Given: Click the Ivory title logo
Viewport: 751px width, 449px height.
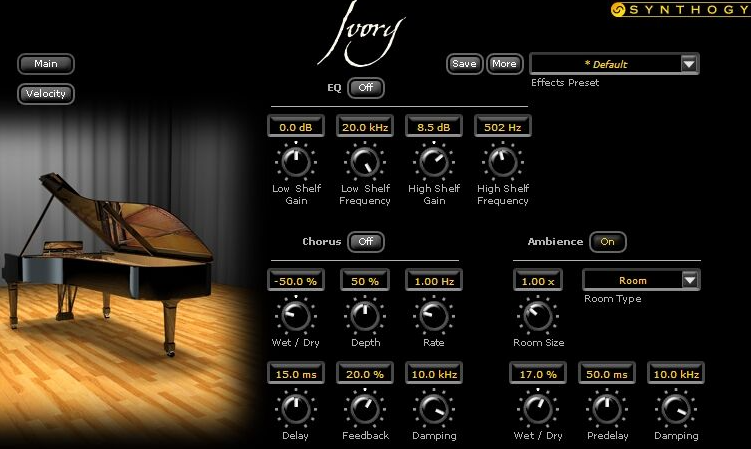Looking at the screenshot, I should [x=362, y=34].
